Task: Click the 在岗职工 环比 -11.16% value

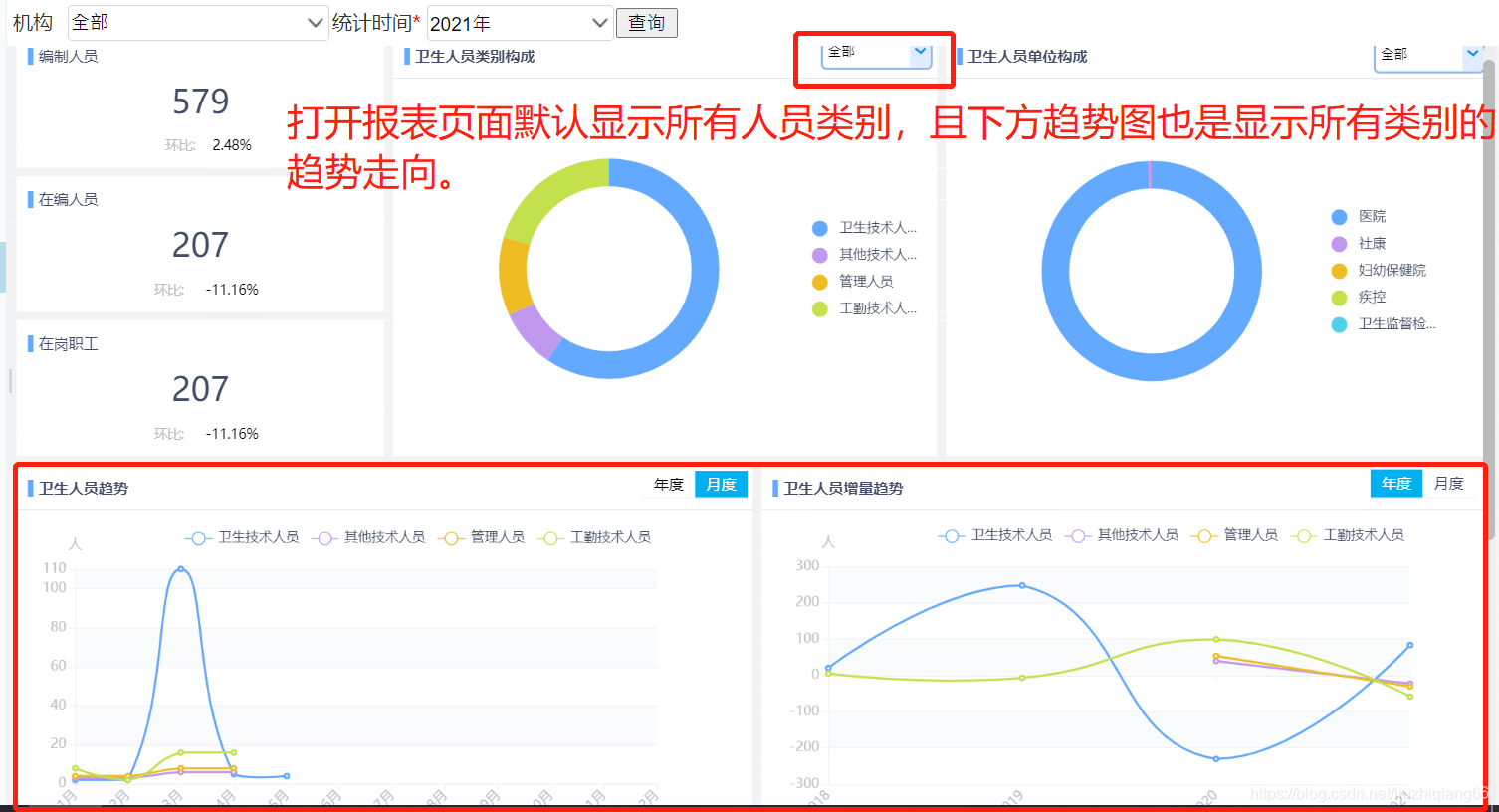Action: click(232, 434)
